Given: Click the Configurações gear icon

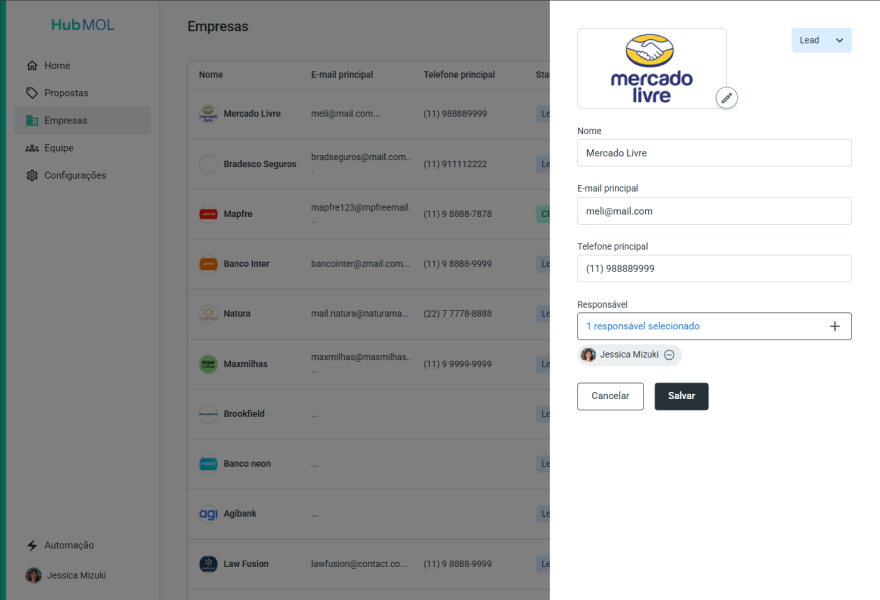Looking at the screenshot, I should (32, 175).
